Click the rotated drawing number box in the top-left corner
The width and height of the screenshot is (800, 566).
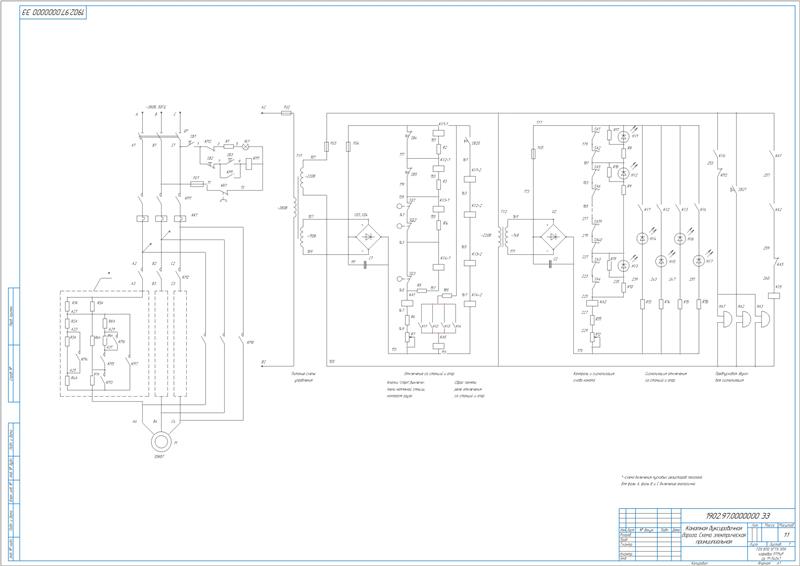pyautogui.click(x=53, y=12)
